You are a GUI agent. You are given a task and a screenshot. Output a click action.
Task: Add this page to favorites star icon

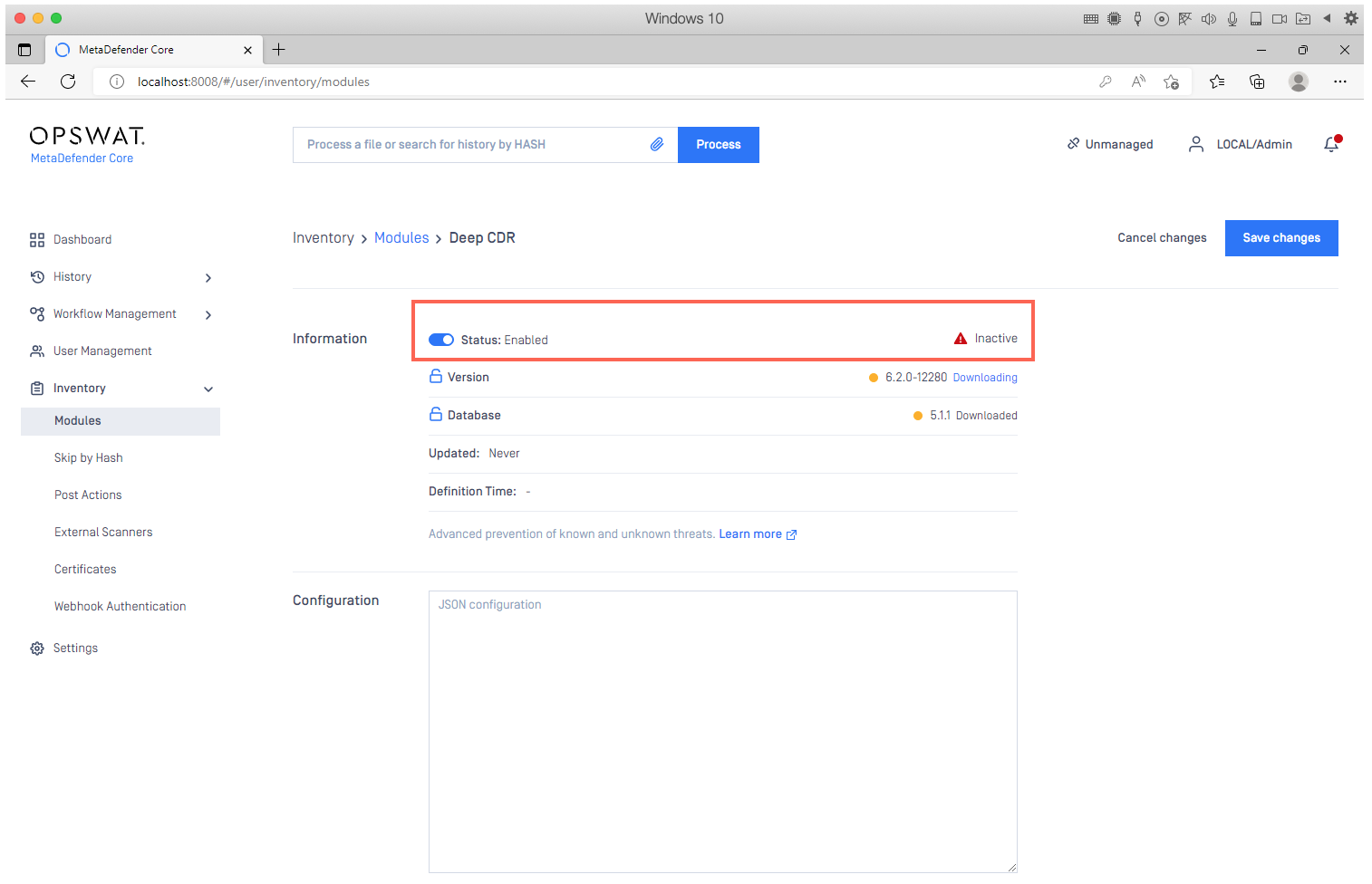1171,82
